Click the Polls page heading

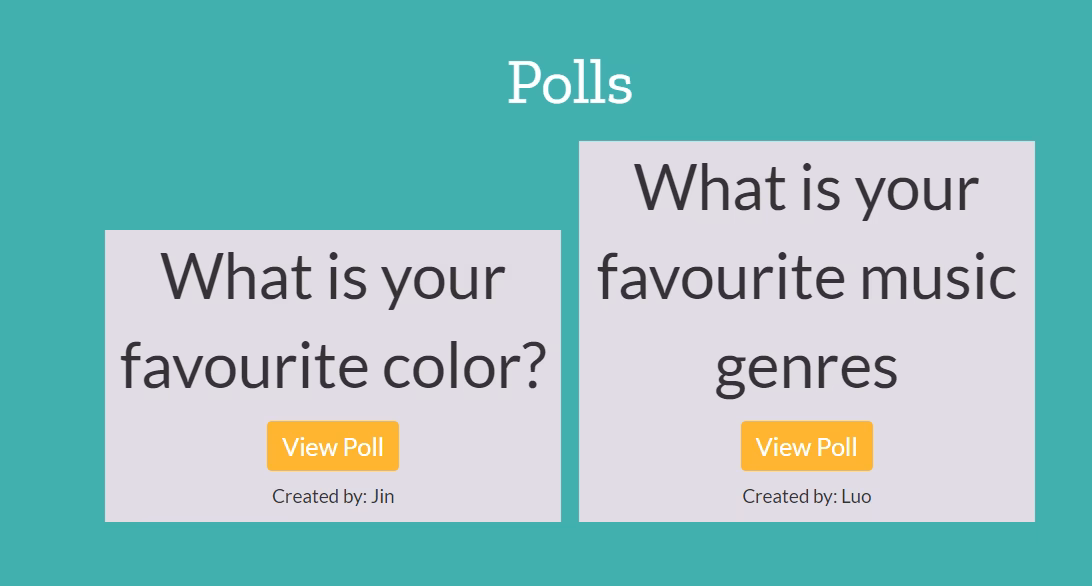(569, 82)
